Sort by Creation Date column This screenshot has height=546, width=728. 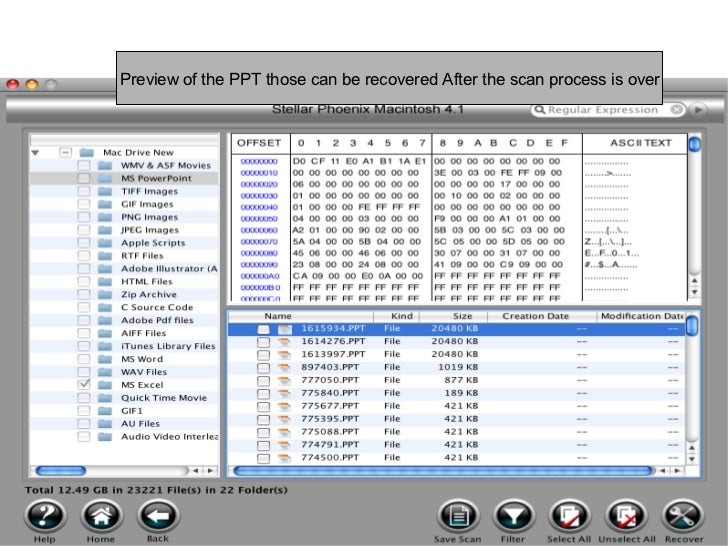tap(535, 316)
